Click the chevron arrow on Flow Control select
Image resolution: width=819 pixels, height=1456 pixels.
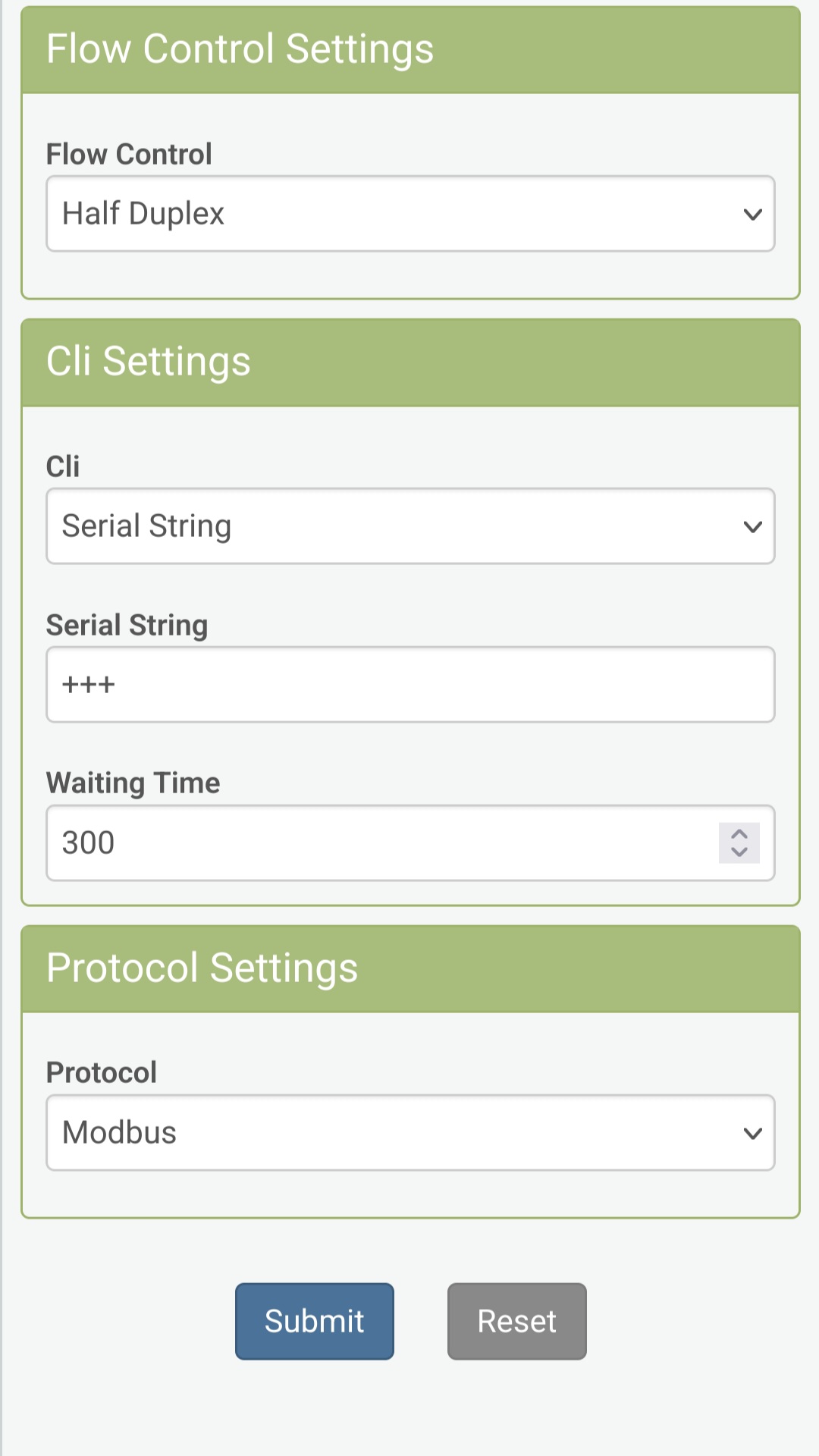click(x=752, y=215)
